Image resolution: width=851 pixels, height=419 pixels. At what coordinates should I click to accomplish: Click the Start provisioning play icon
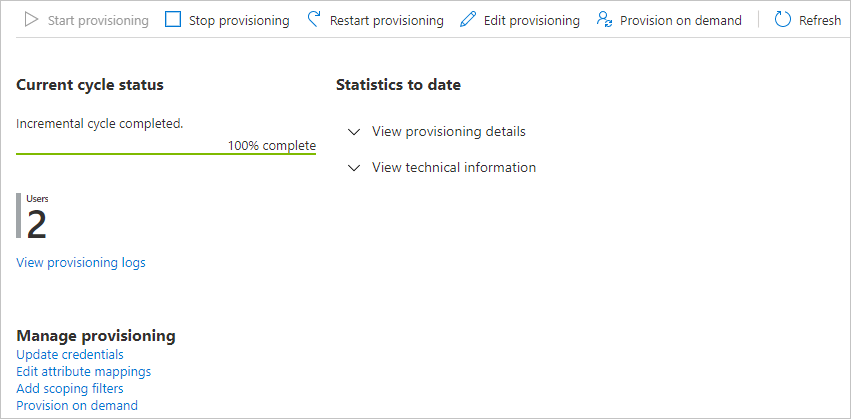pos(32,20)
